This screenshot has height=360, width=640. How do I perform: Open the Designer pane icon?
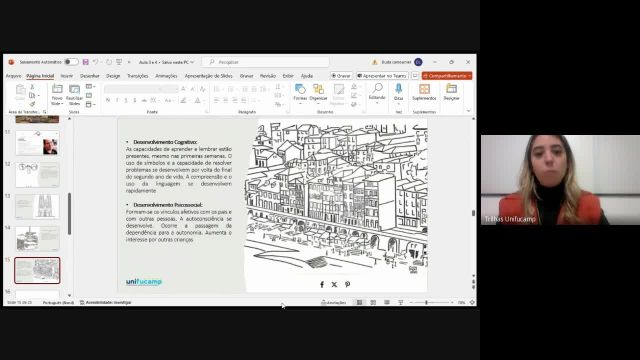pyautogui.click(x=451, y=89)
